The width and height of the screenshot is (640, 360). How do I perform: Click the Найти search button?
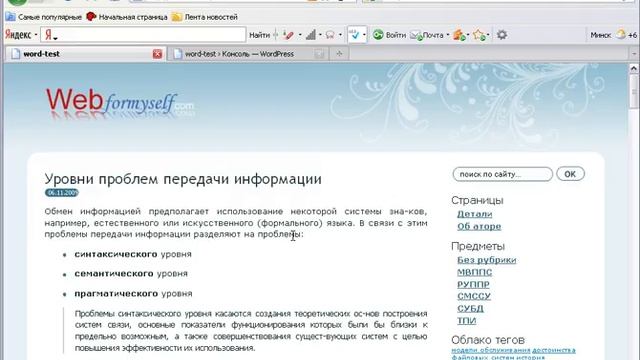pos(260,35)
